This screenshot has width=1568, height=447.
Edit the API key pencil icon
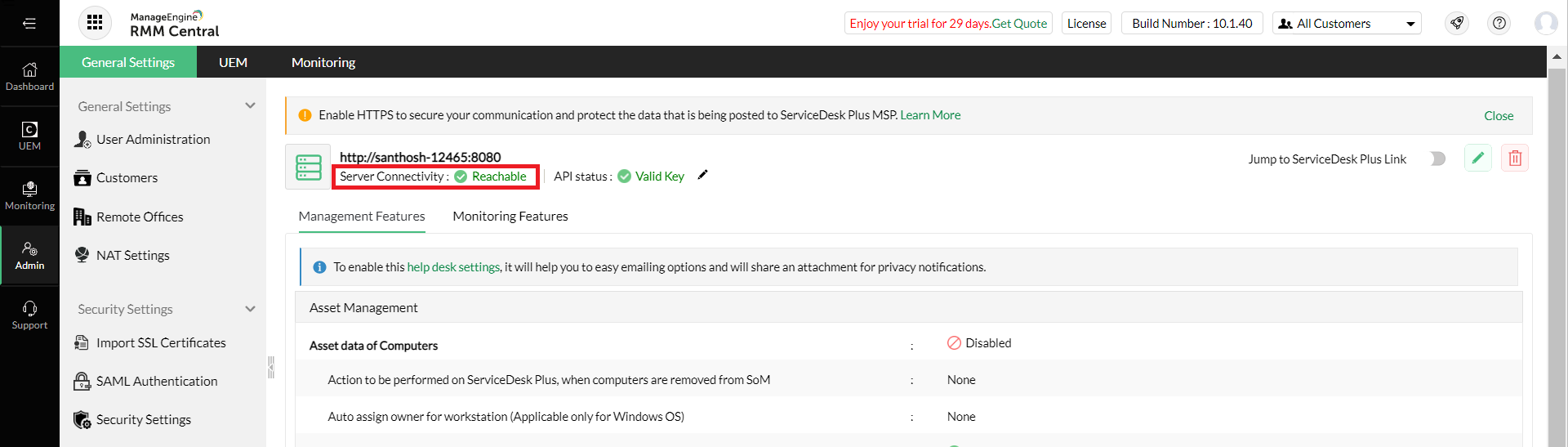pos(702,175)
